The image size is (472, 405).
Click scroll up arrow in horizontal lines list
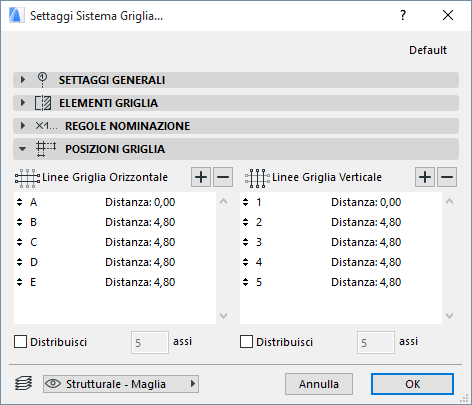click(x=224, y=201)
